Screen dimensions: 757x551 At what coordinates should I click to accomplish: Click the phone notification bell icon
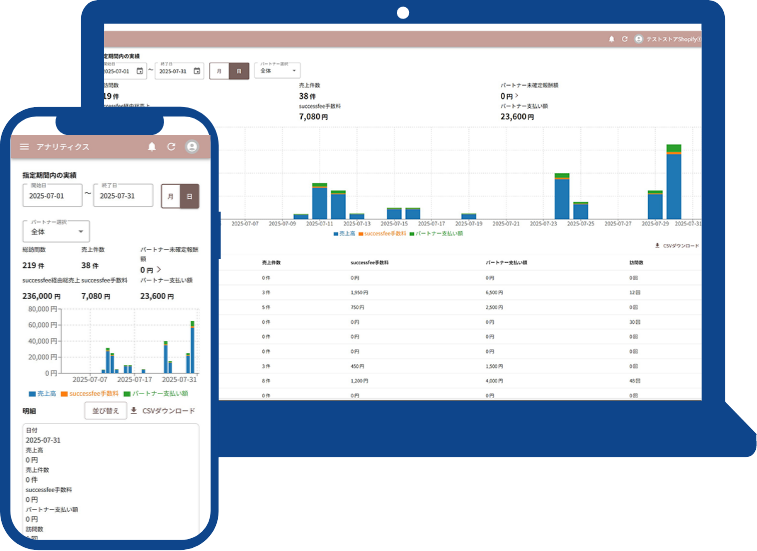point(152,147)
